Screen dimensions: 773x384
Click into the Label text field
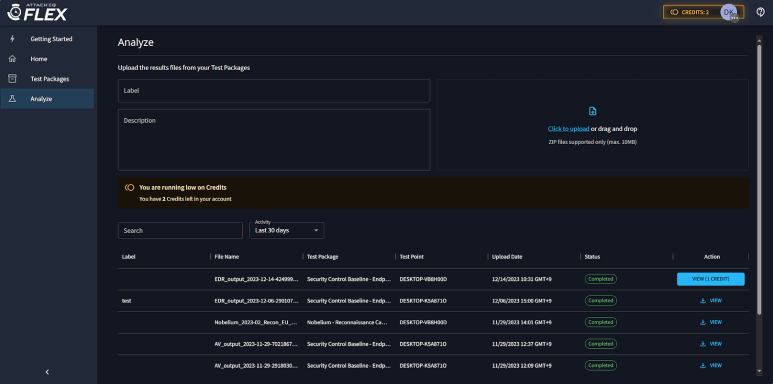coord(274,91)
